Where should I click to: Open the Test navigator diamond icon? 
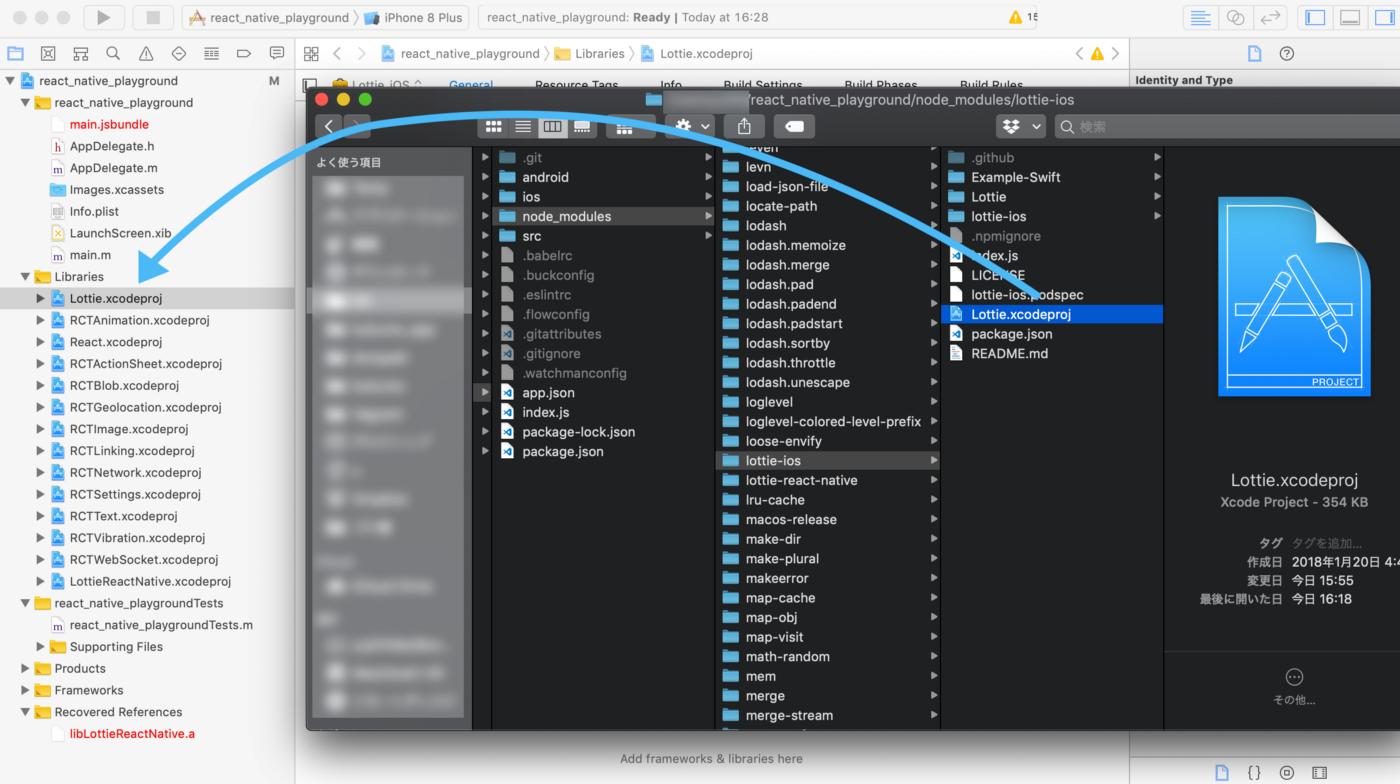point(179,53)
